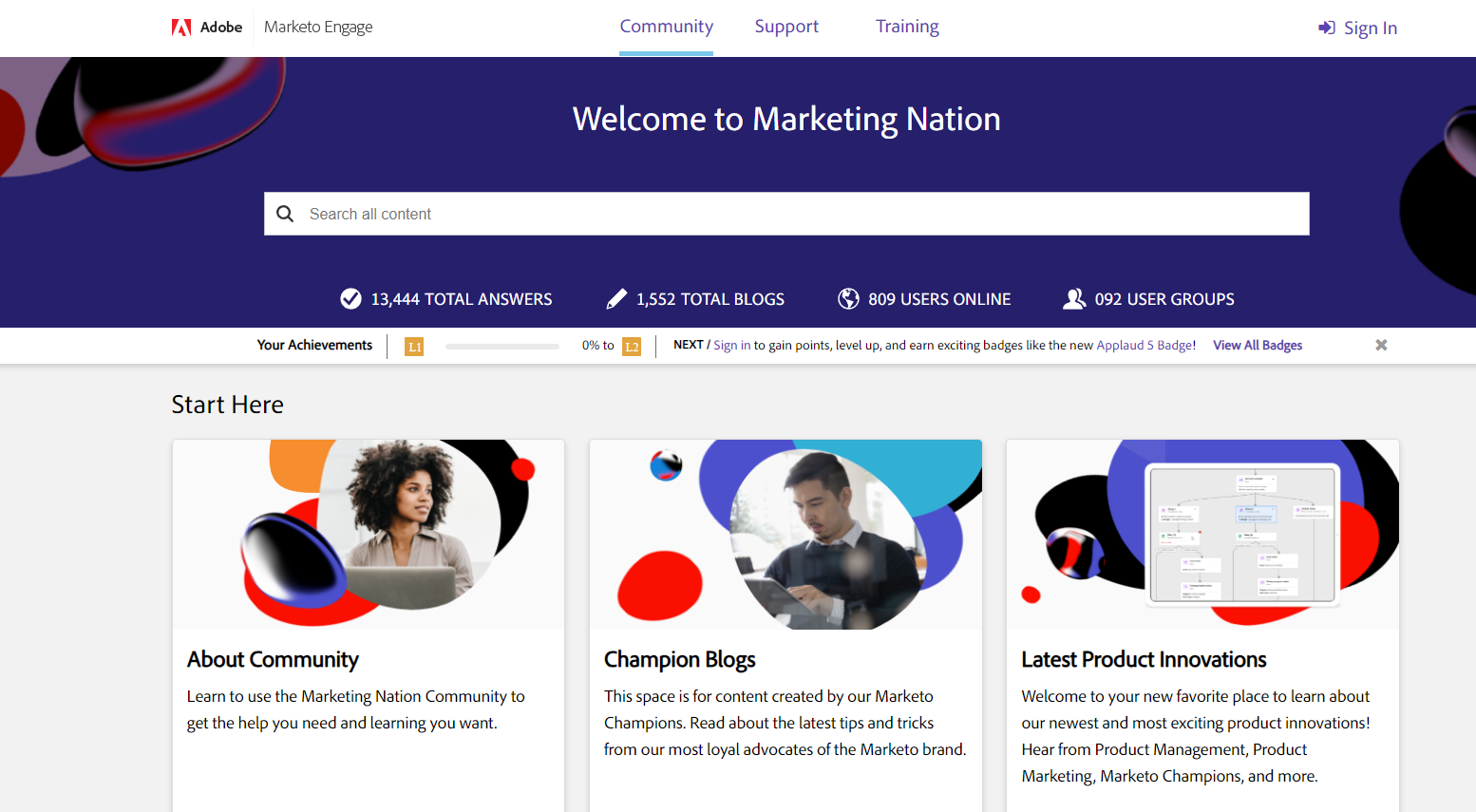Click the pencil icon by Total Blogs
Image resolution: width=1476 pixels, height=812 pixels.
click(x=616, y=299)
